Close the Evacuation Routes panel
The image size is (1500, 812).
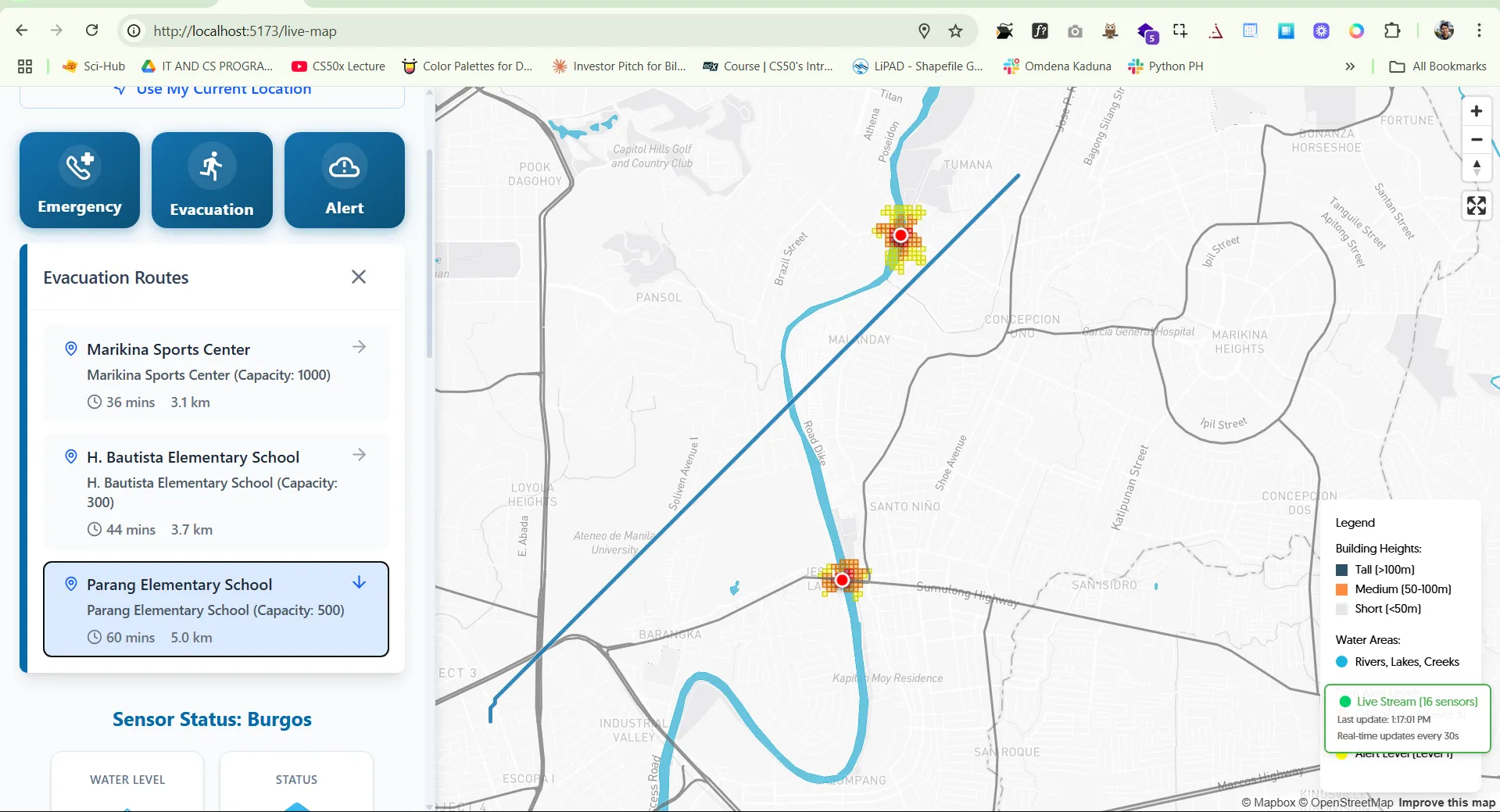point(359,277)
